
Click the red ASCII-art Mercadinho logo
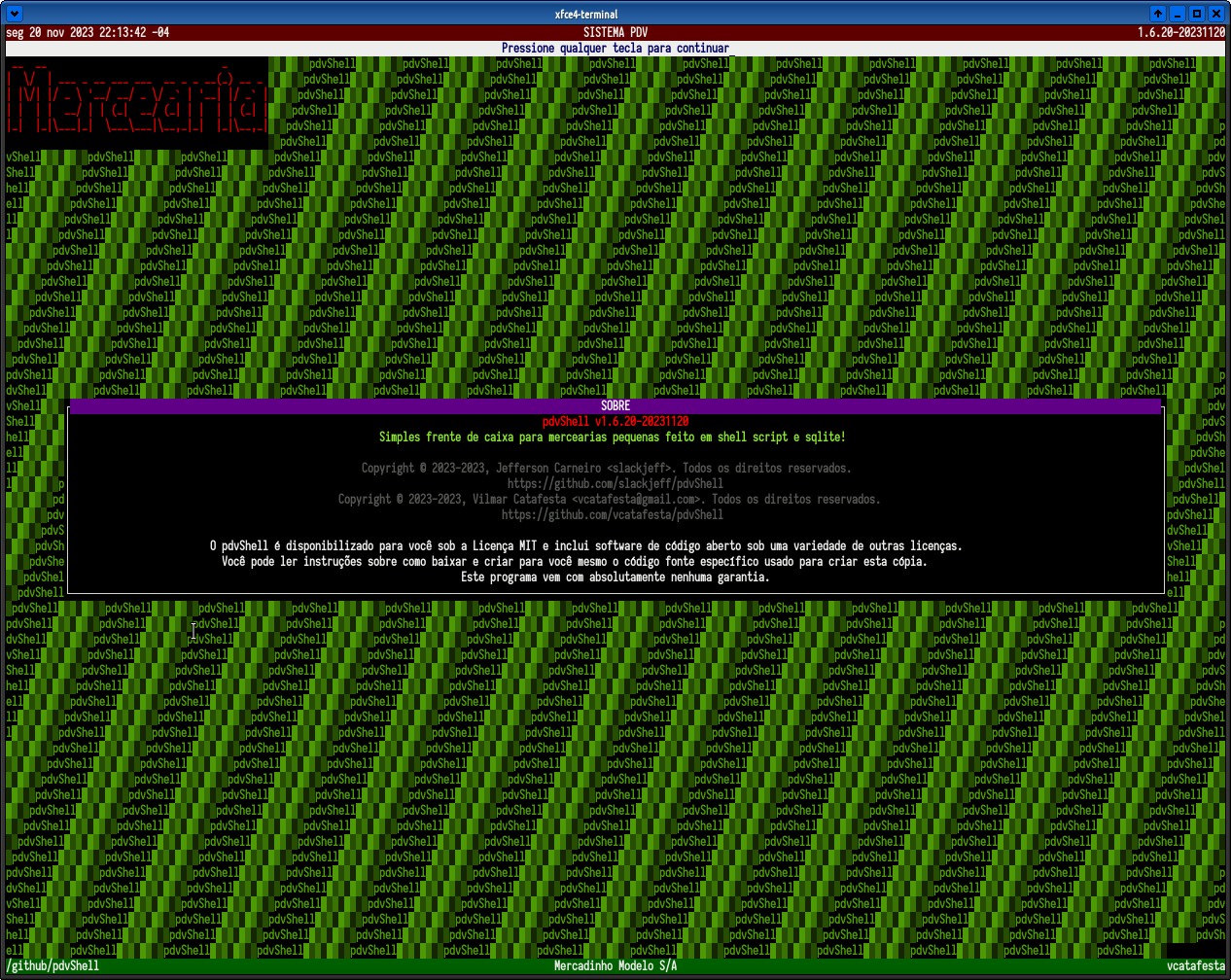136,102
